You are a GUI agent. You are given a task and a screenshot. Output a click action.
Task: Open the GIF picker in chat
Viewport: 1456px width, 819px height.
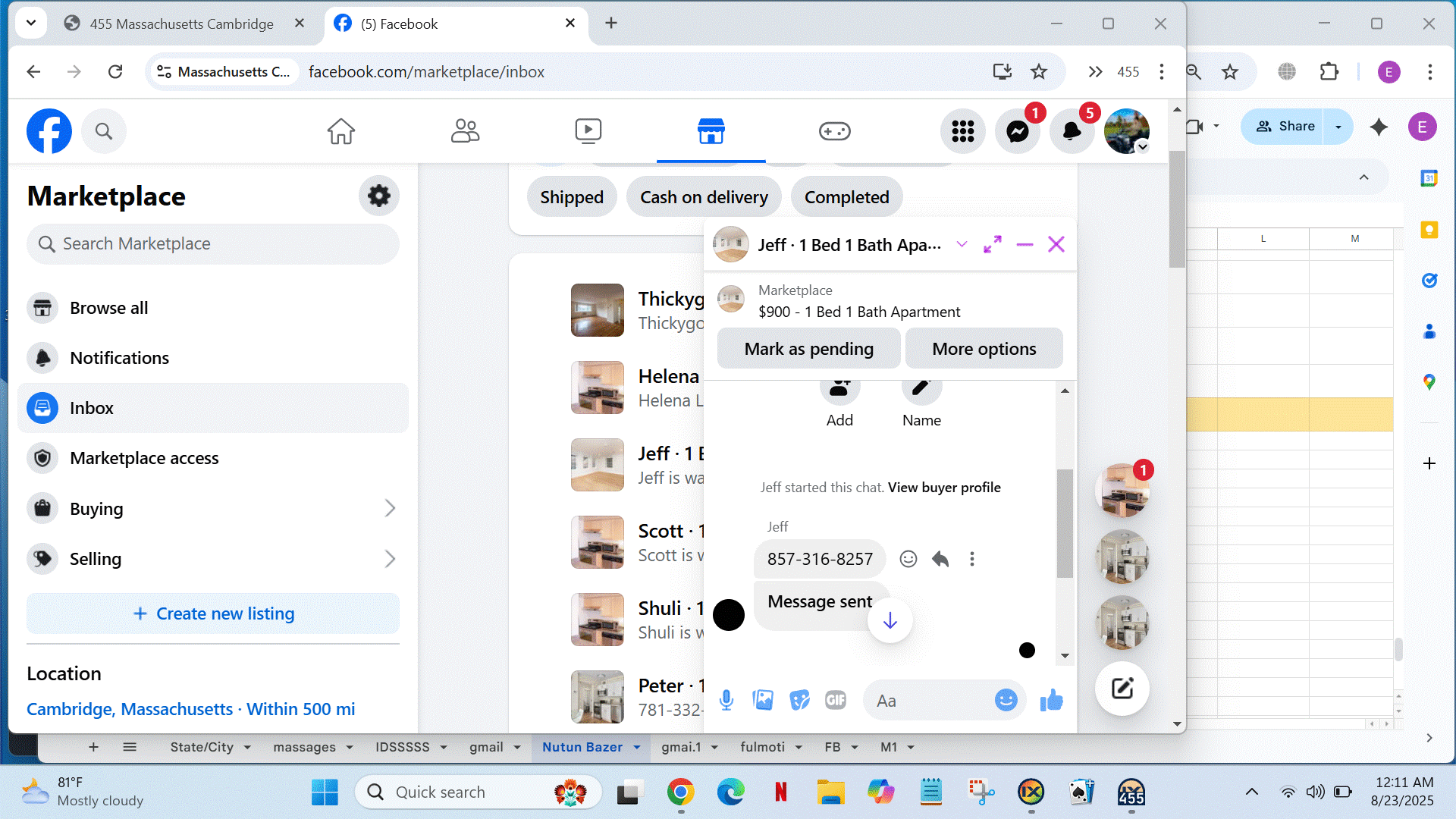(x=835, y=700)
